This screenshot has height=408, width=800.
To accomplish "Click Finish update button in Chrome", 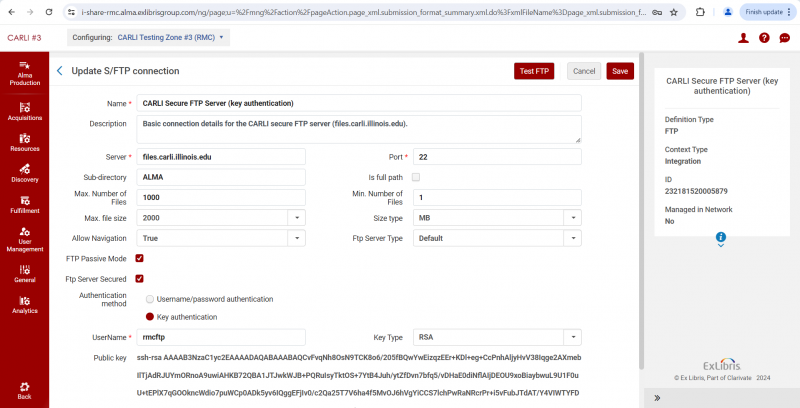I will tap(767, 12).
